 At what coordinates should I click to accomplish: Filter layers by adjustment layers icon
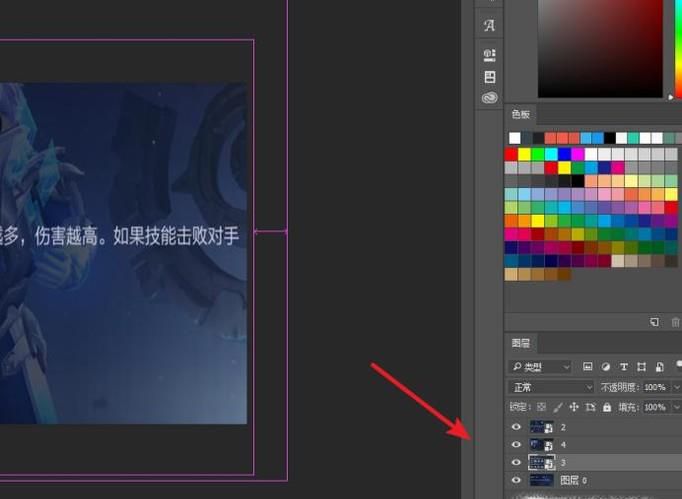click(605, 367)
